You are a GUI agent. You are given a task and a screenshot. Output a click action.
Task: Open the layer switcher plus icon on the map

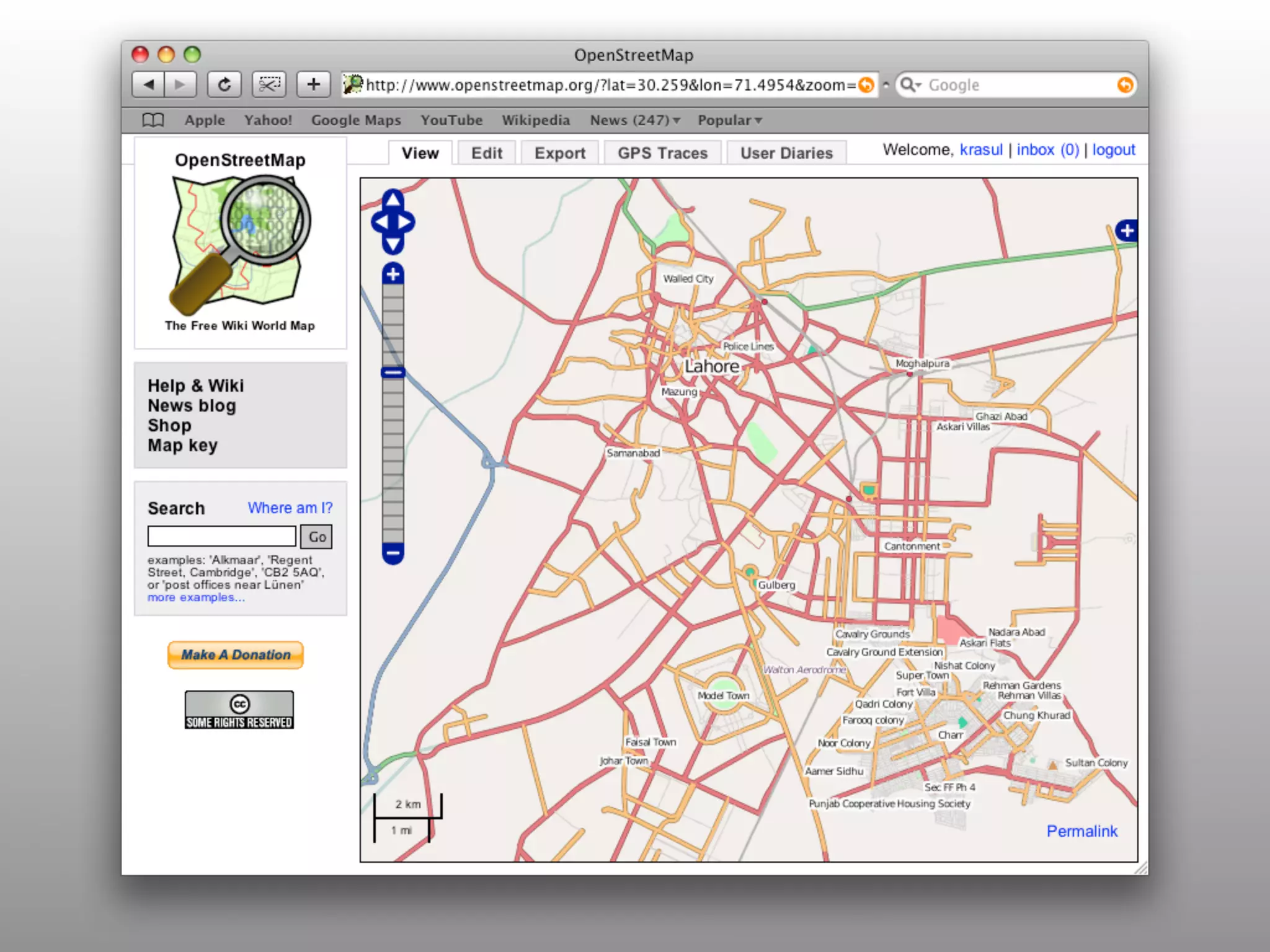pos(1127,231)
